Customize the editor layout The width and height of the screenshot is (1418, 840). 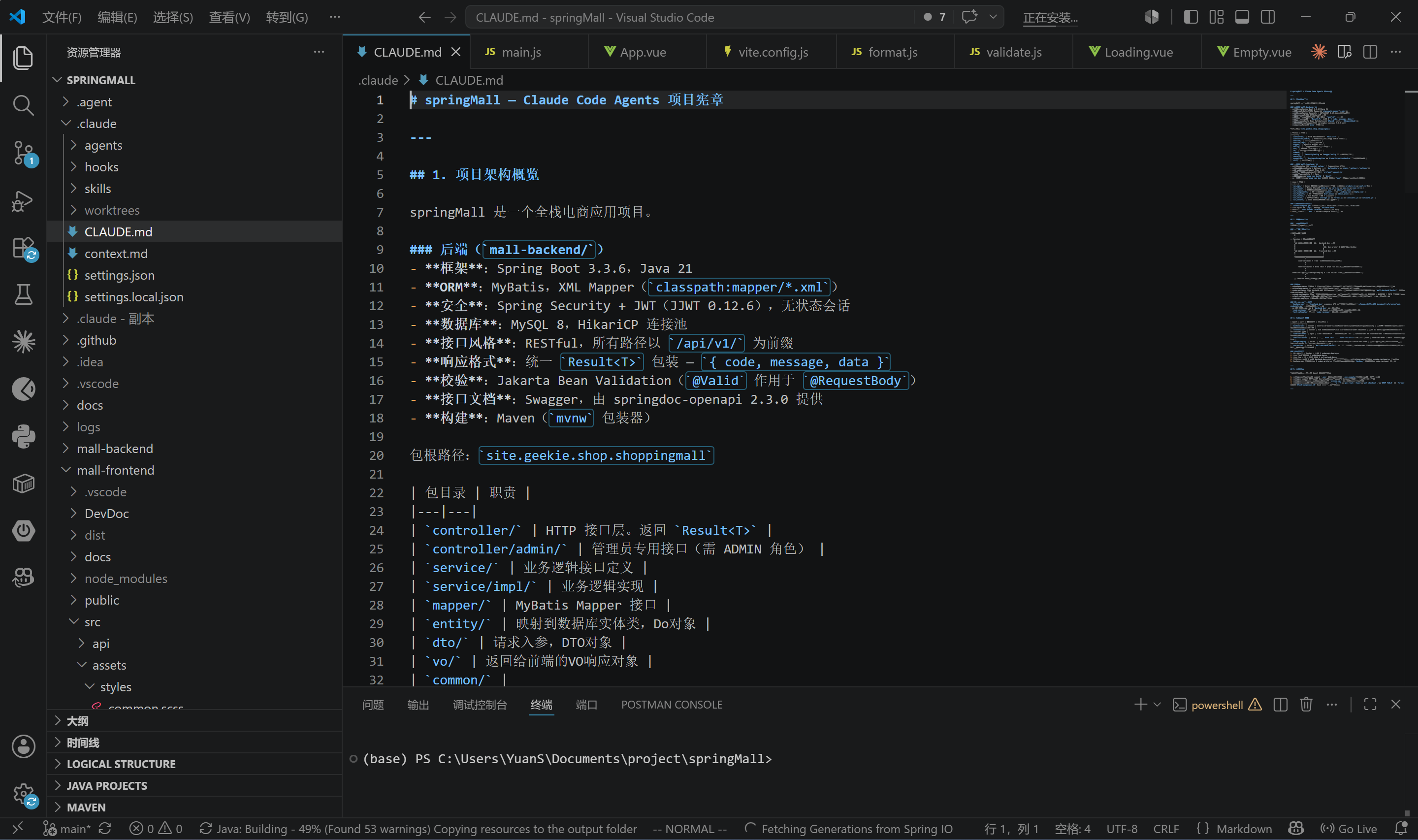coord(1217,17)
